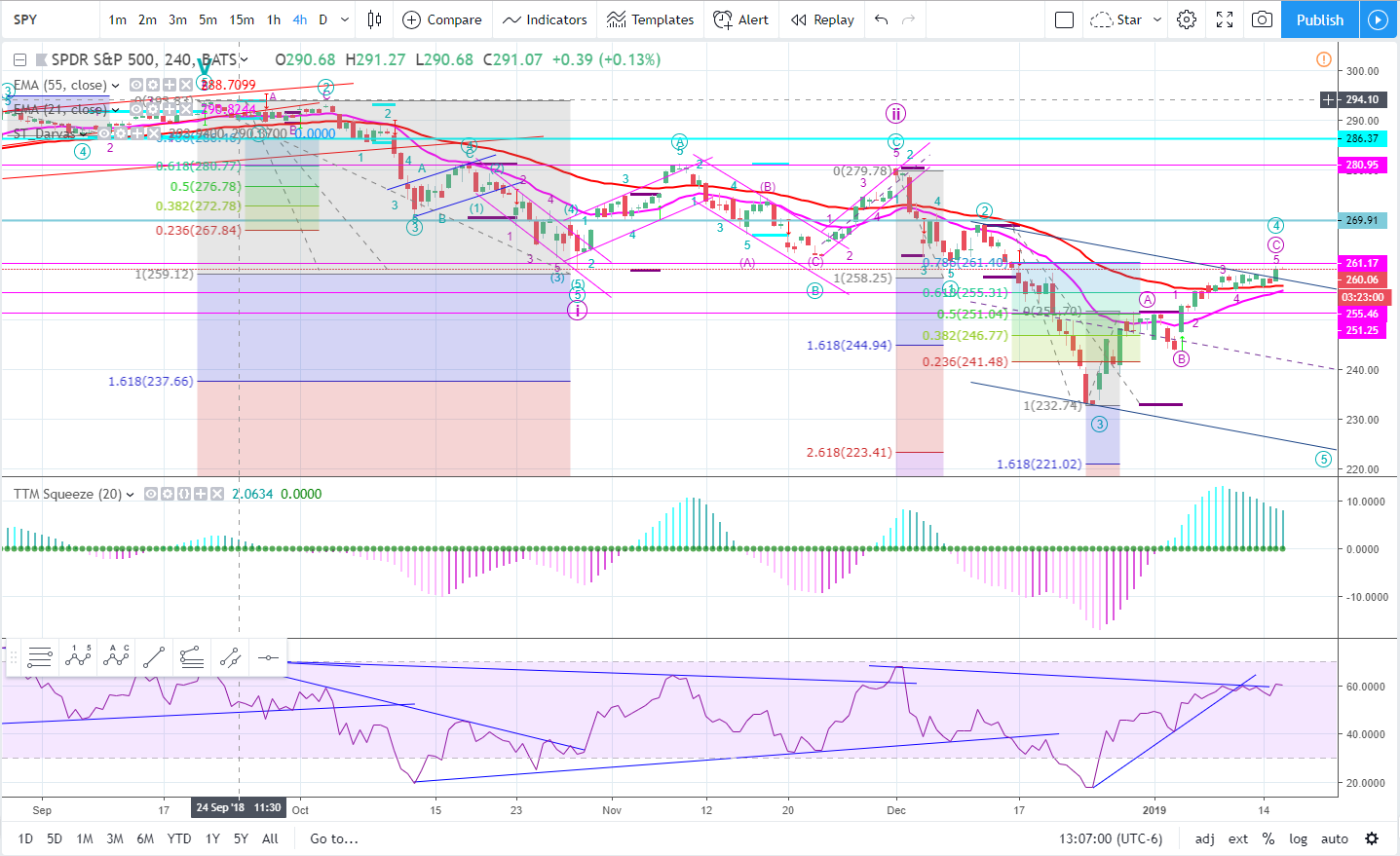Open settings for EMA 55 indicator
Viewport: 1400px width, 856px height.
(153, 85)
